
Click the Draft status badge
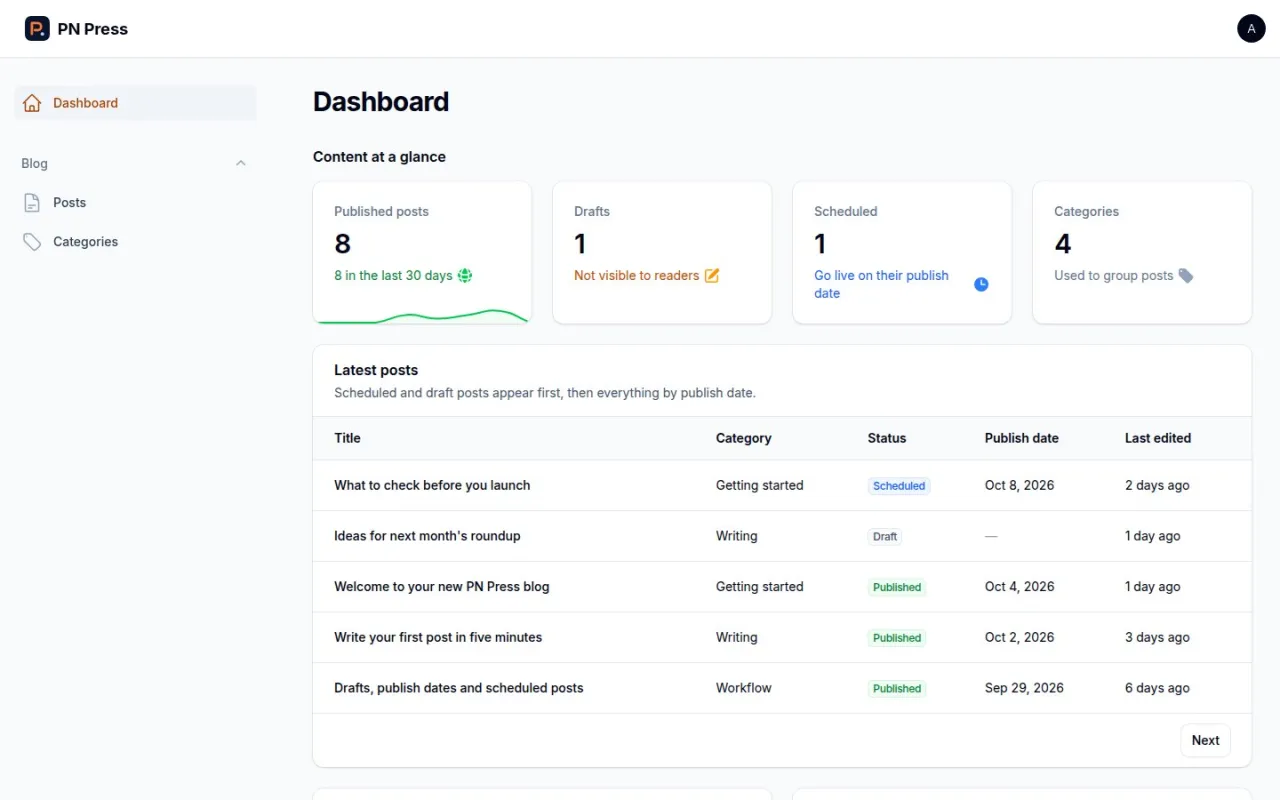click(885, 537)
